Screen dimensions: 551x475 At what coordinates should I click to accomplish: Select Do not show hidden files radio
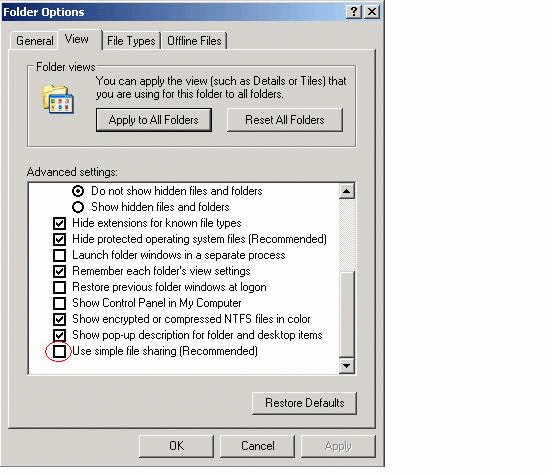tap(78, 191)
